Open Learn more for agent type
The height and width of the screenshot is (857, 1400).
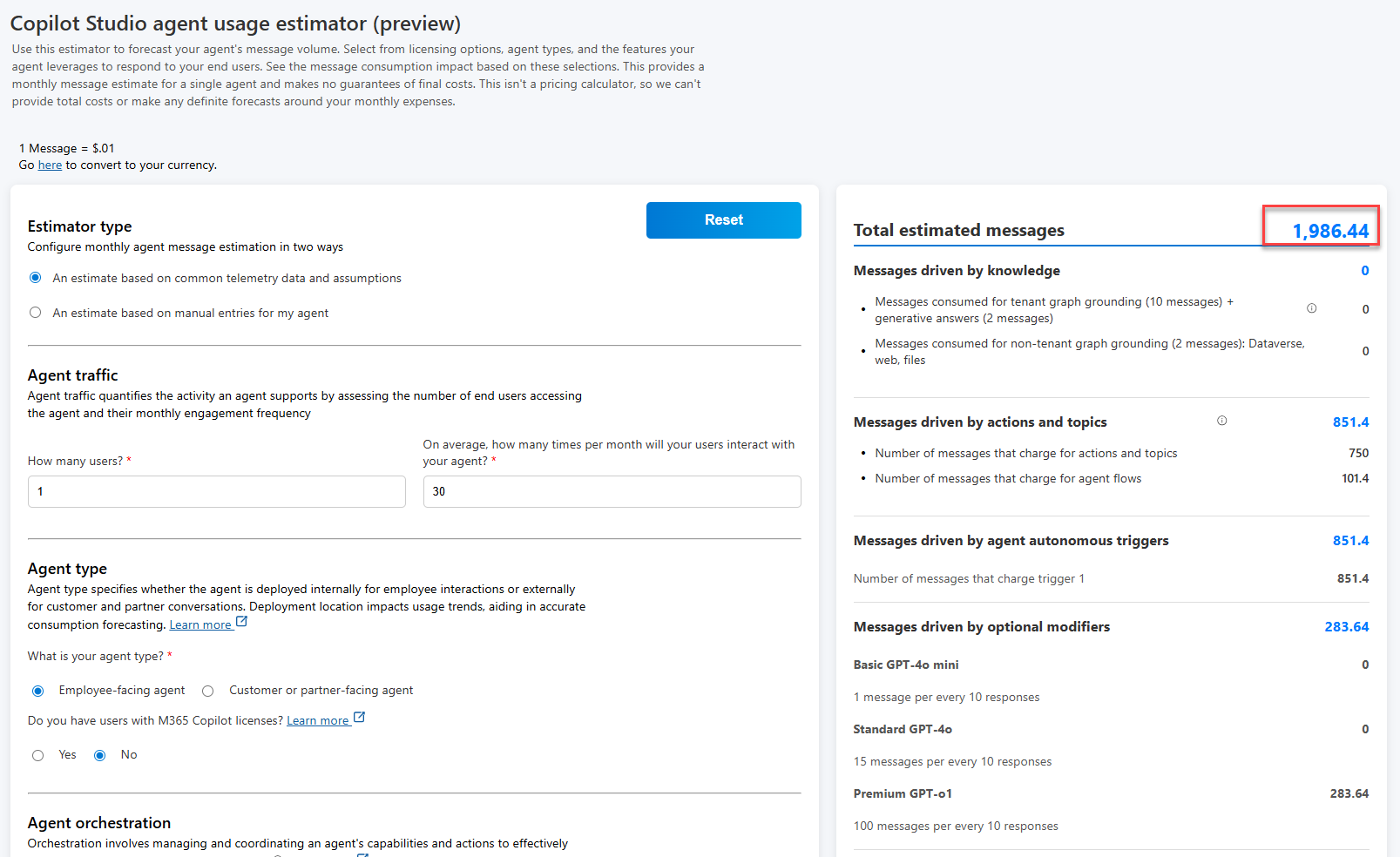coord(201,624)
